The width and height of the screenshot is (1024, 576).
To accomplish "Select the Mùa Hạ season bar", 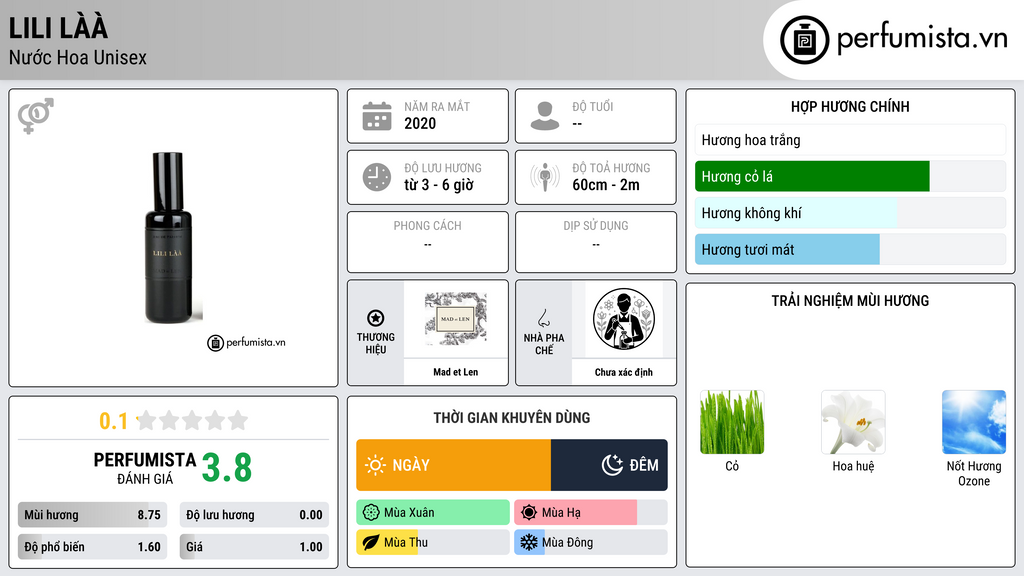I will (591, 513).
